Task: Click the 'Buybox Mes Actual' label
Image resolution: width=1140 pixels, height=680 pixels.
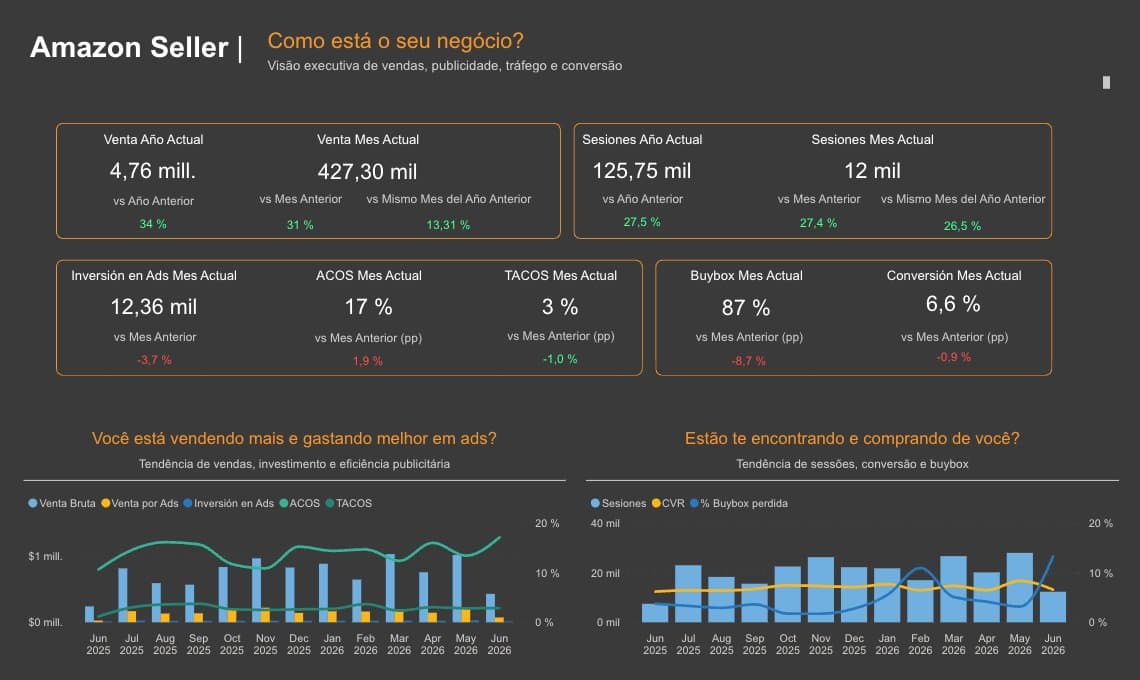Action: pyautogui.click(x=747, y=276)
